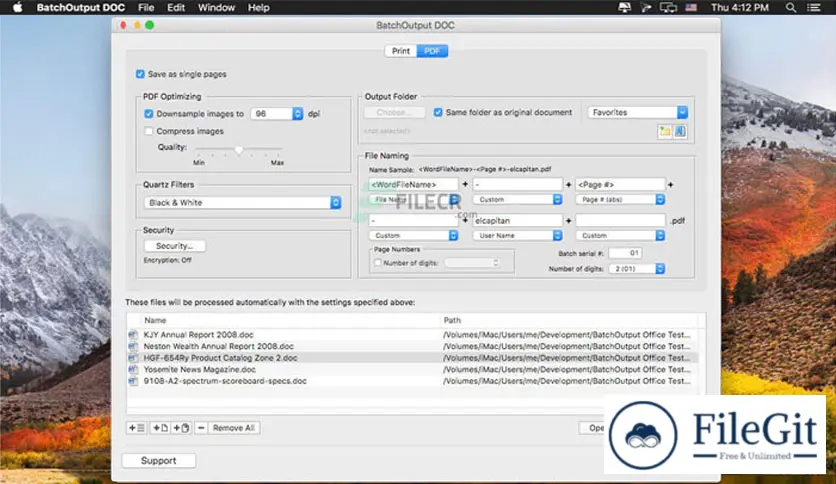Toggle Downsample images checkbox
The image size is (836, 484).
click(149, 114)
